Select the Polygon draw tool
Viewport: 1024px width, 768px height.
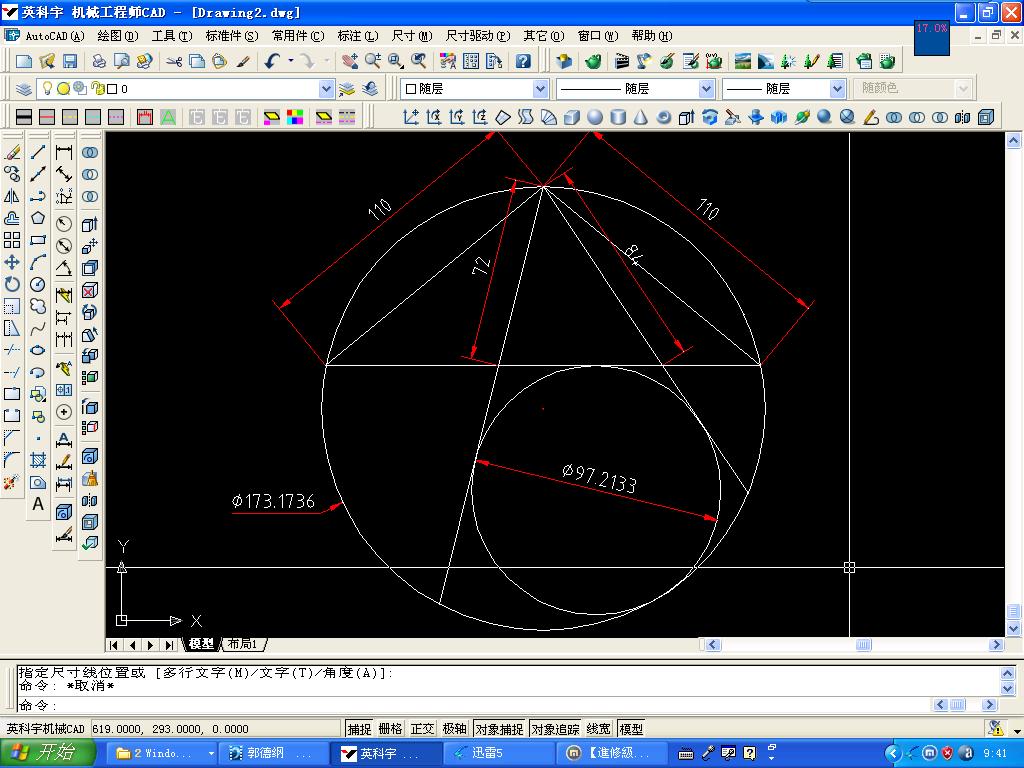tap(38, 218)
